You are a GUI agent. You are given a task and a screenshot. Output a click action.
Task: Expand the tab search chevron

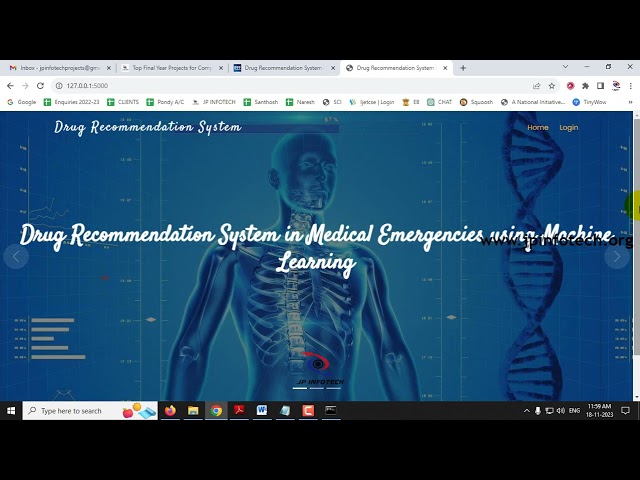point(565,67)
